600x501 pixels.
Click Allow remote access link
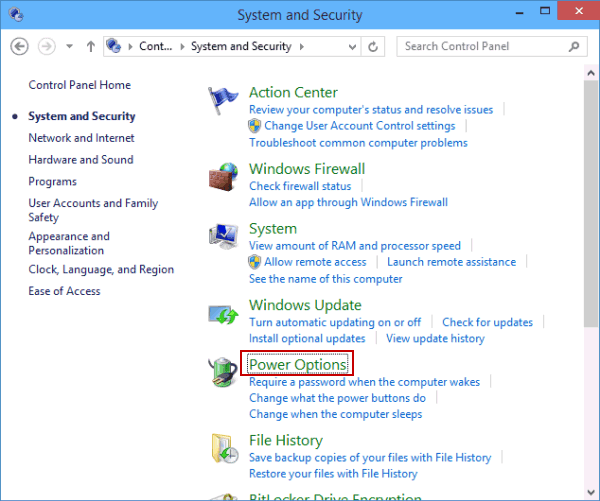point(315,262)
